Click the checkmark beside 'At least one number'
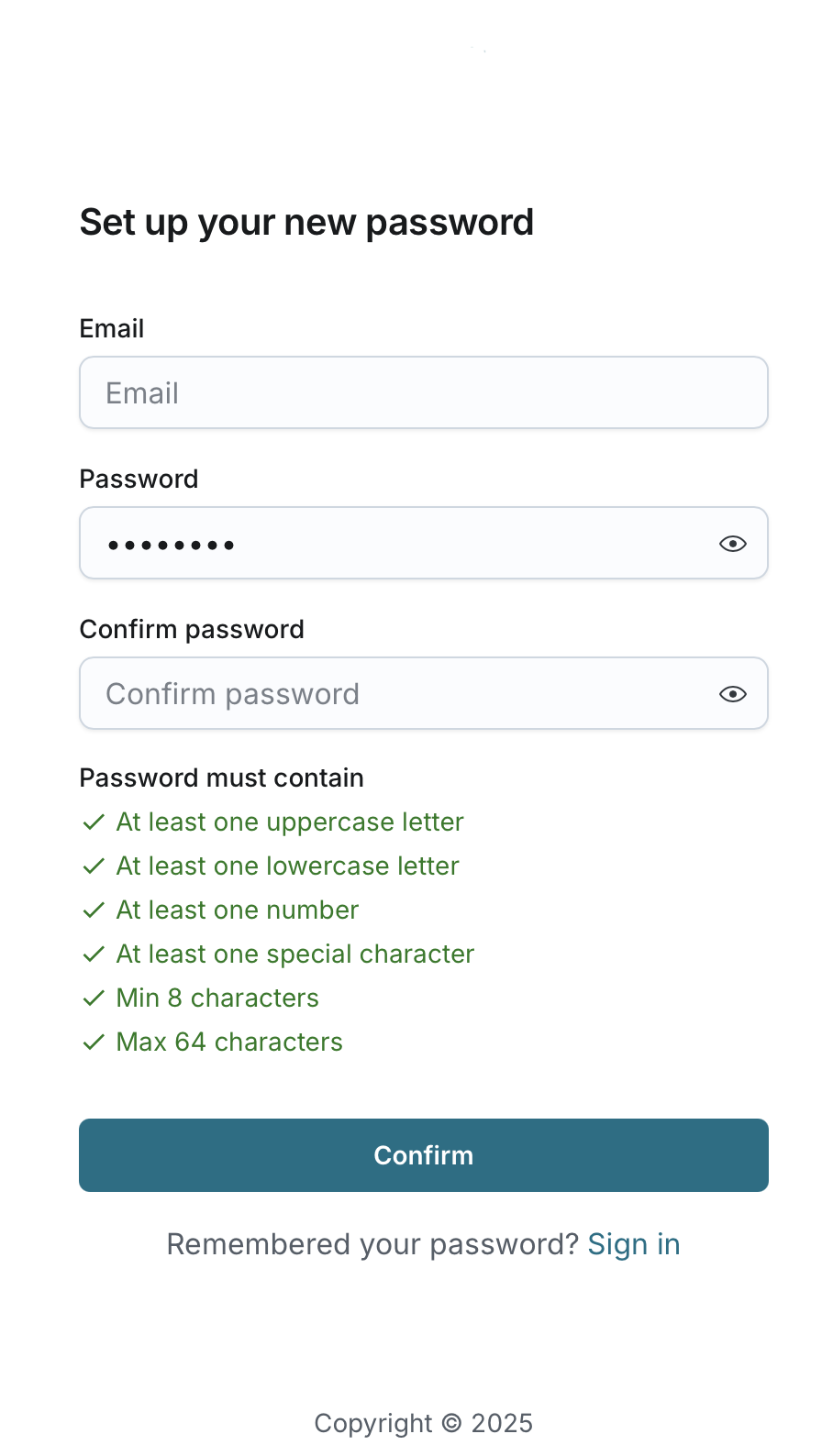The height and width of the screenshot is (1456, 833). (94, 910)
